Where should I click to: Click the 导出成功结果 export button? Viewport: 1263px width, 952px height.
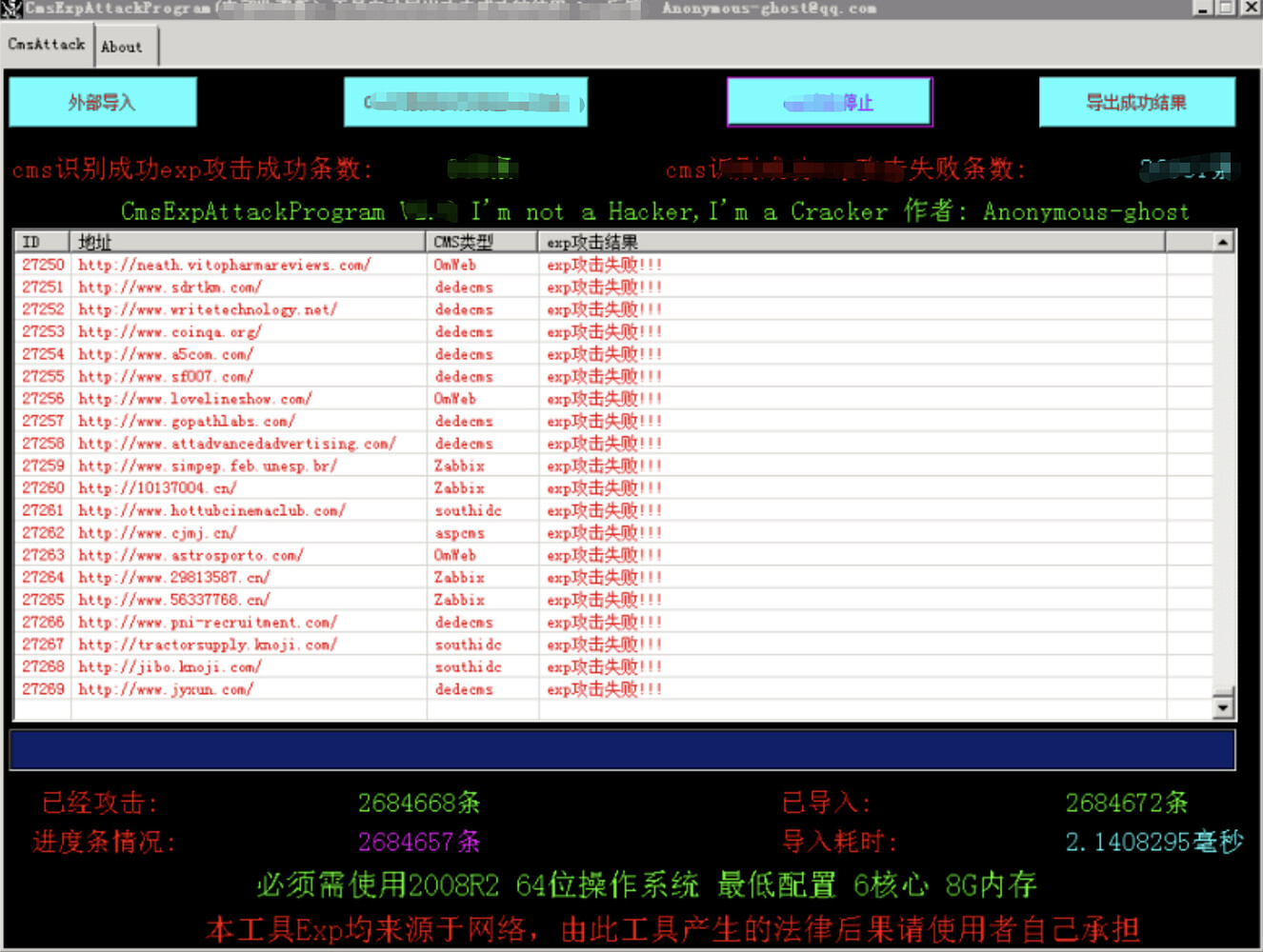[1136, 102]
